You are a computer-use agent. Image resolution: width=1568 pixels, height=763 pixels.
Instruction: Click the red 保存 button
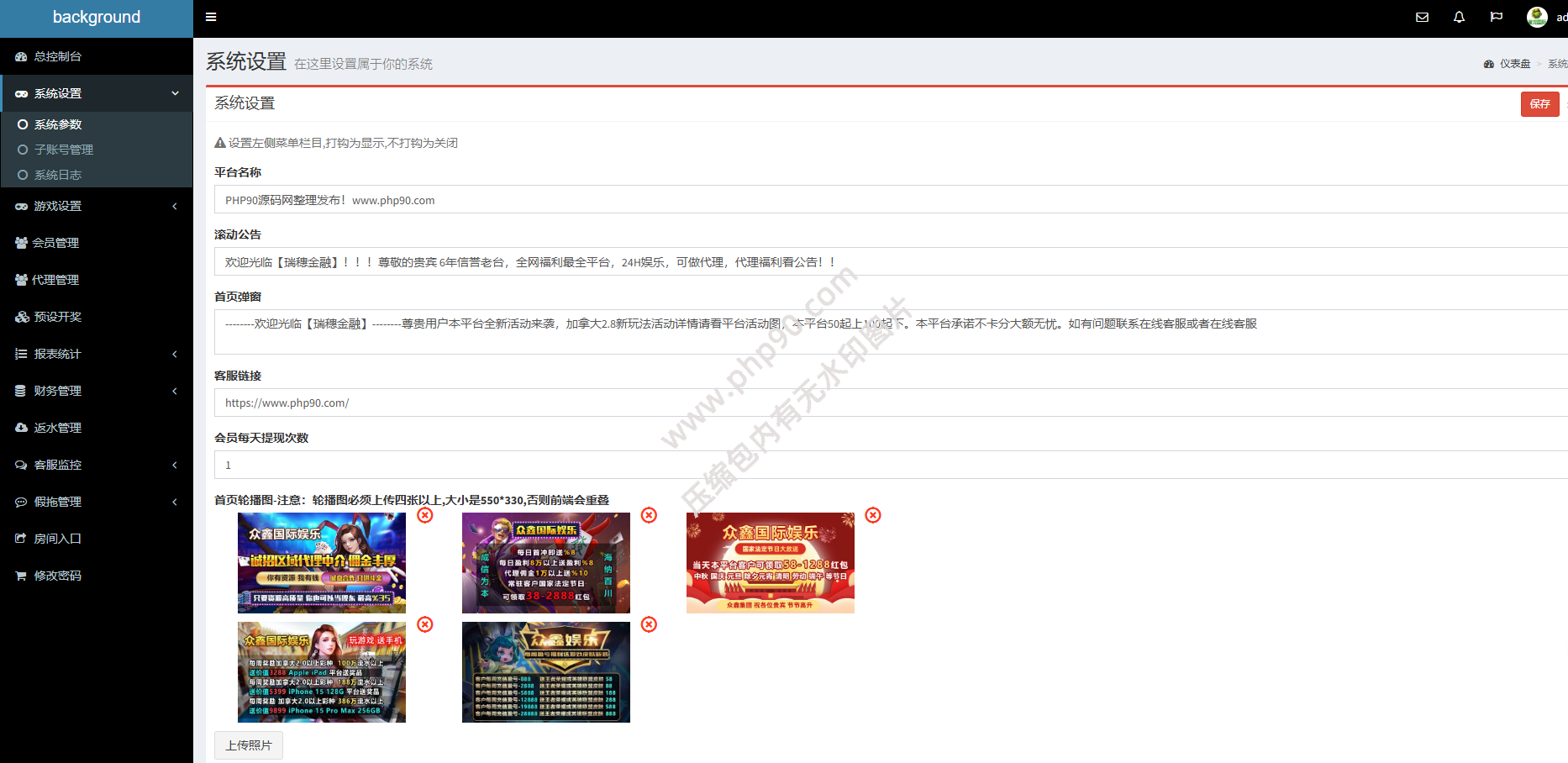tap(1539, 104)
